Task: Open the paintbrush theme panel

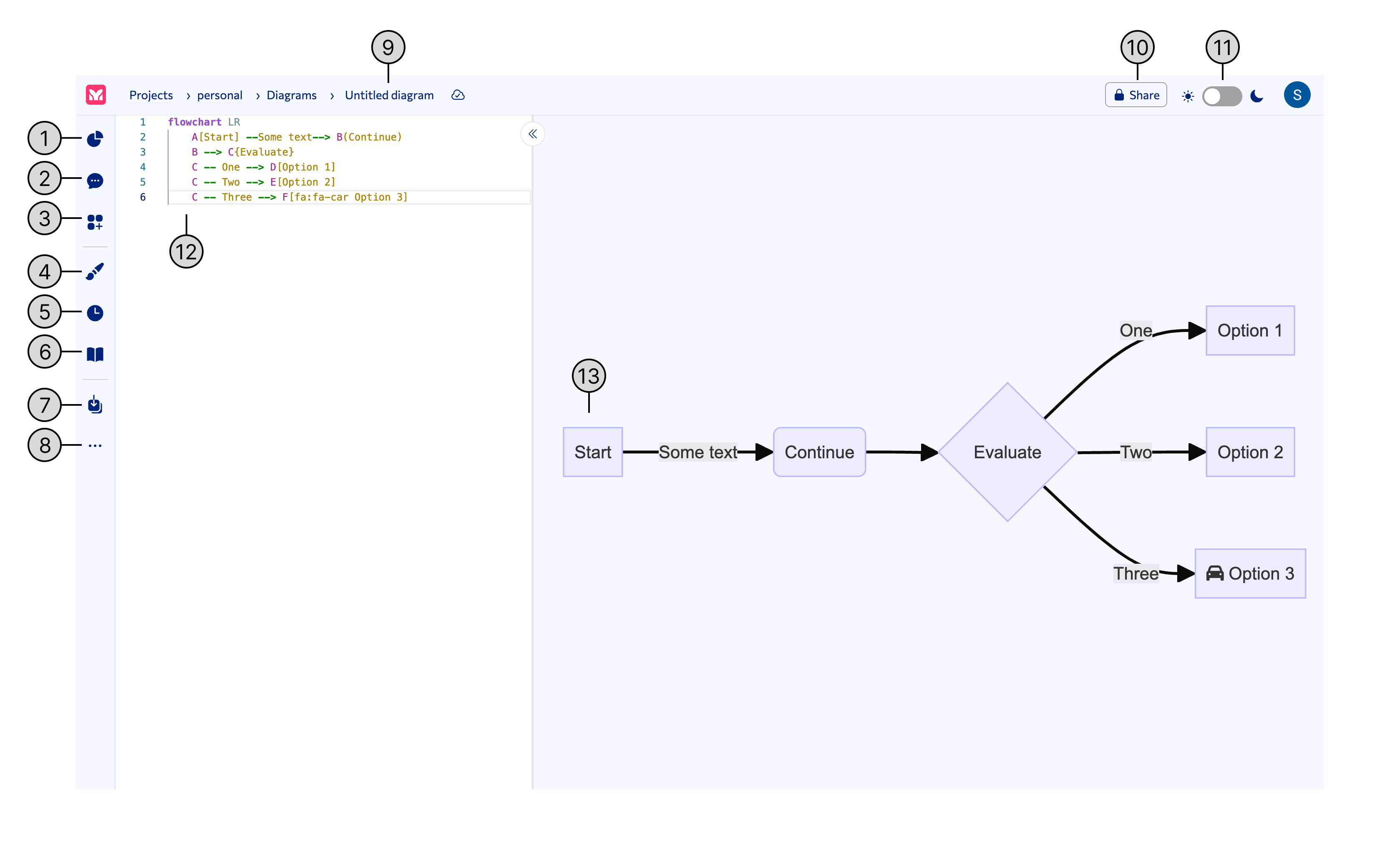Action: (95, 271)
